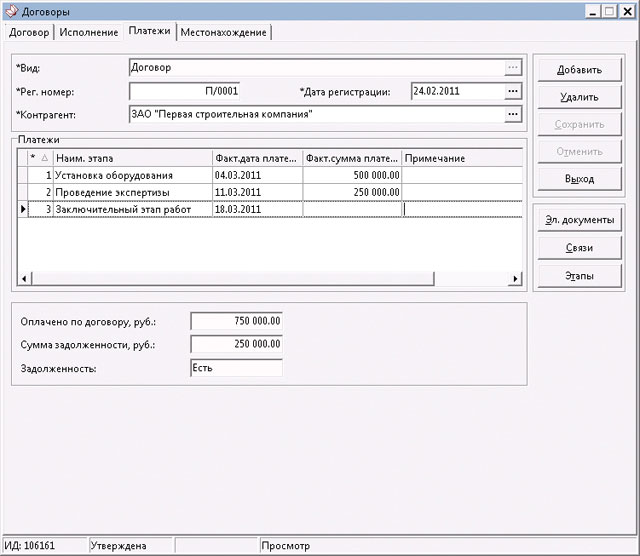Screen dimensions: 640x556
Task: Click the date cell 04.03.2011
Action: tap(258, 175)
